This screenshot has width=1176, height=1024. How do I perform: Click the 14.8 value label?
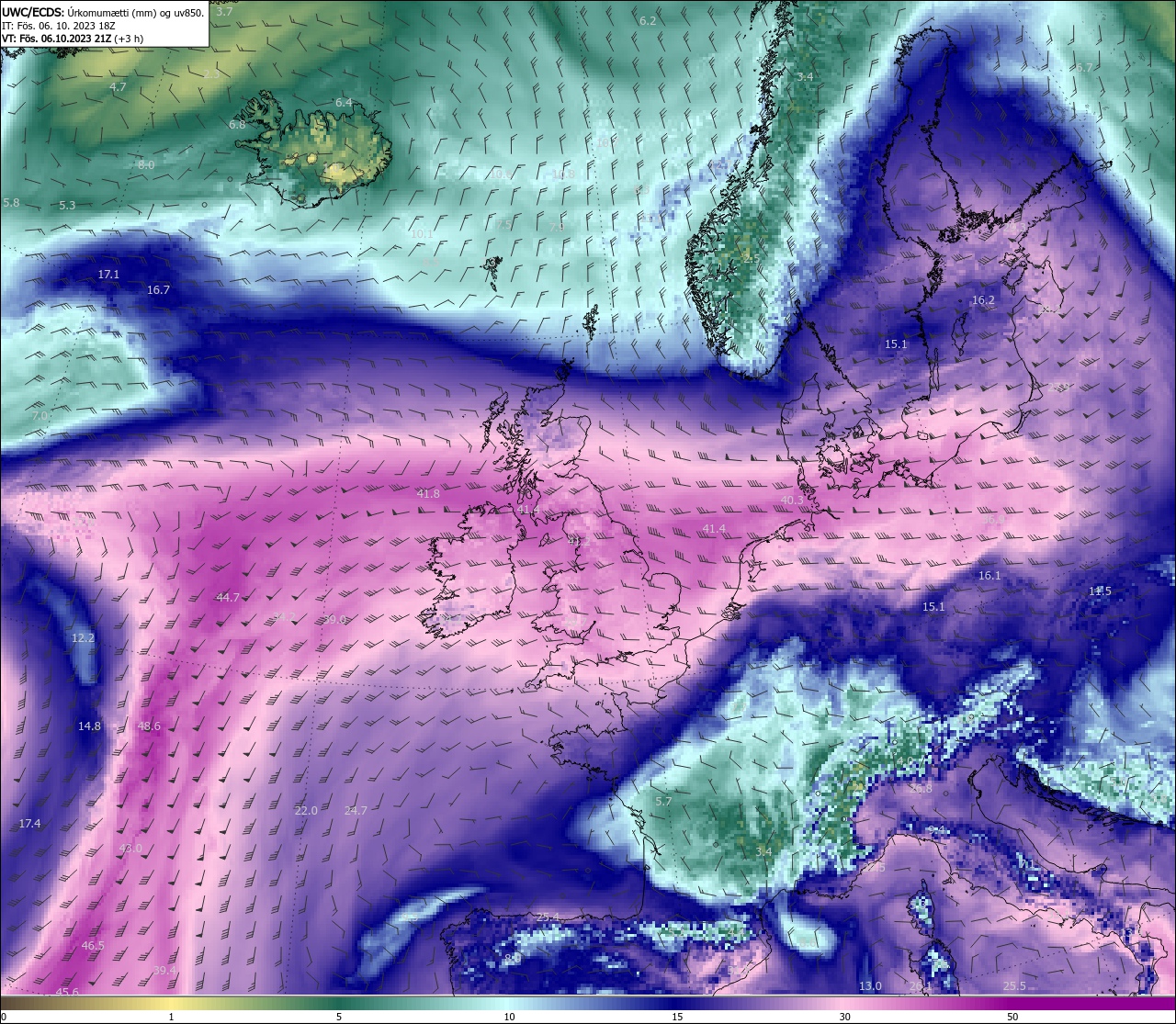[89, 726]
